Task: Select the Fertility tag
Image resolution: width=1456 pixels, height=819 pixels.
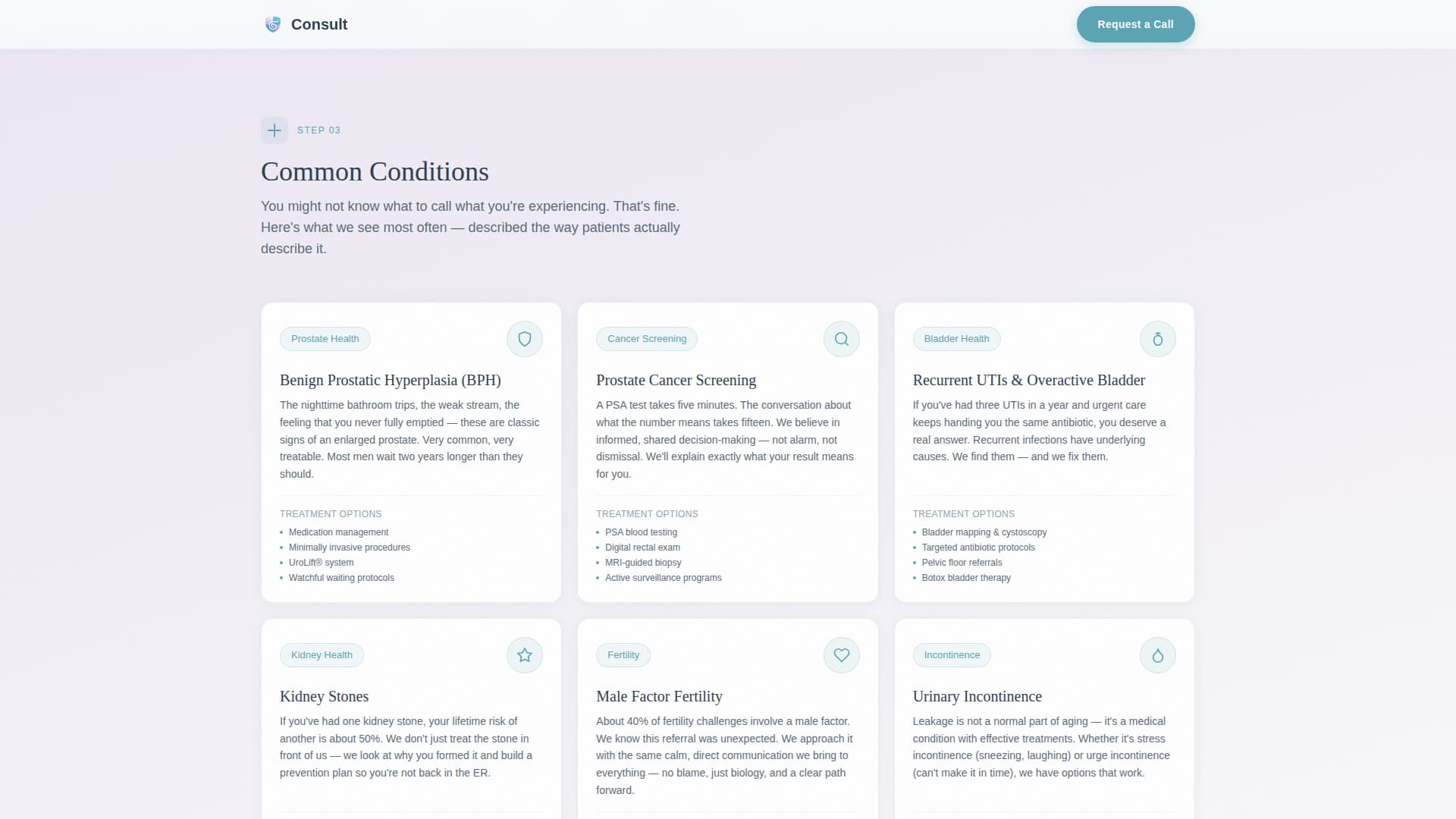Action: pyautogui.click(x=623, y=655)
